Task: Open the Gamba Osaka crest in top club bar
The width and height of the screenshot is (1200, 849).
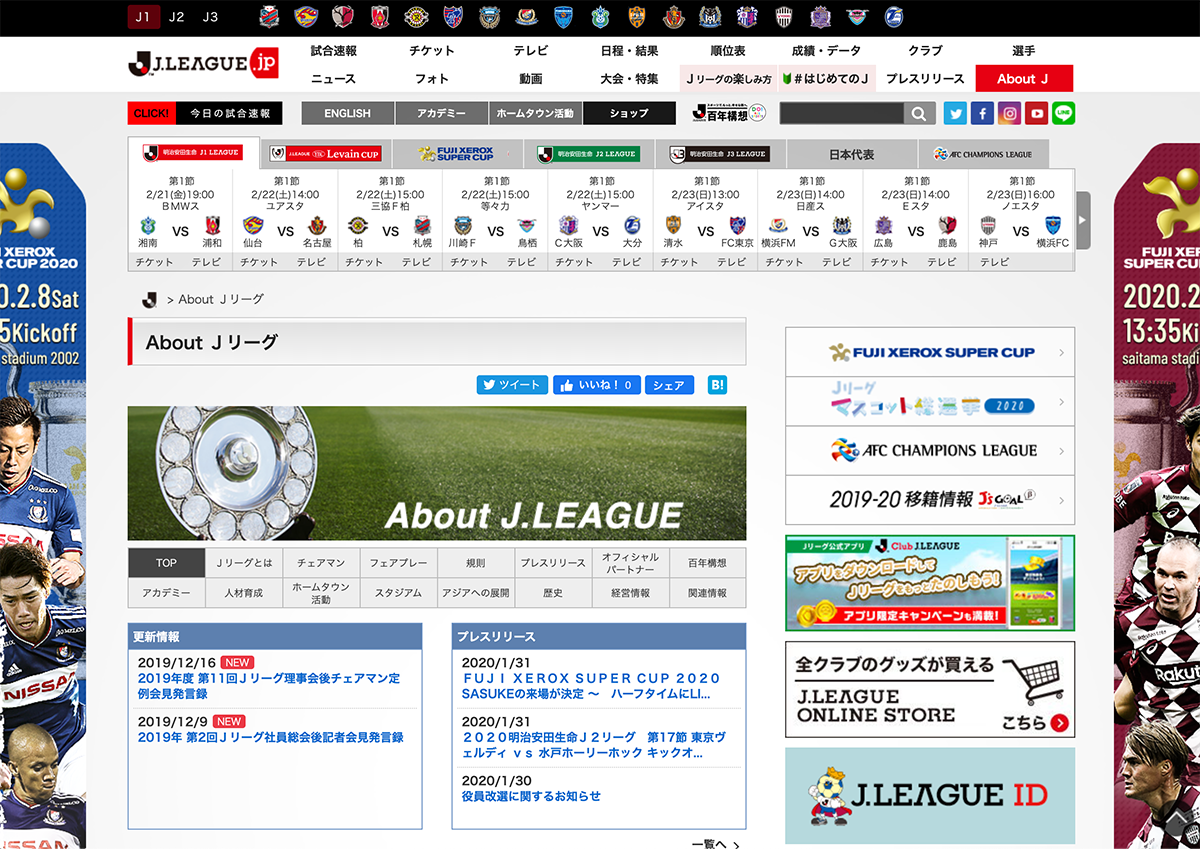Action: coord(711,16)
